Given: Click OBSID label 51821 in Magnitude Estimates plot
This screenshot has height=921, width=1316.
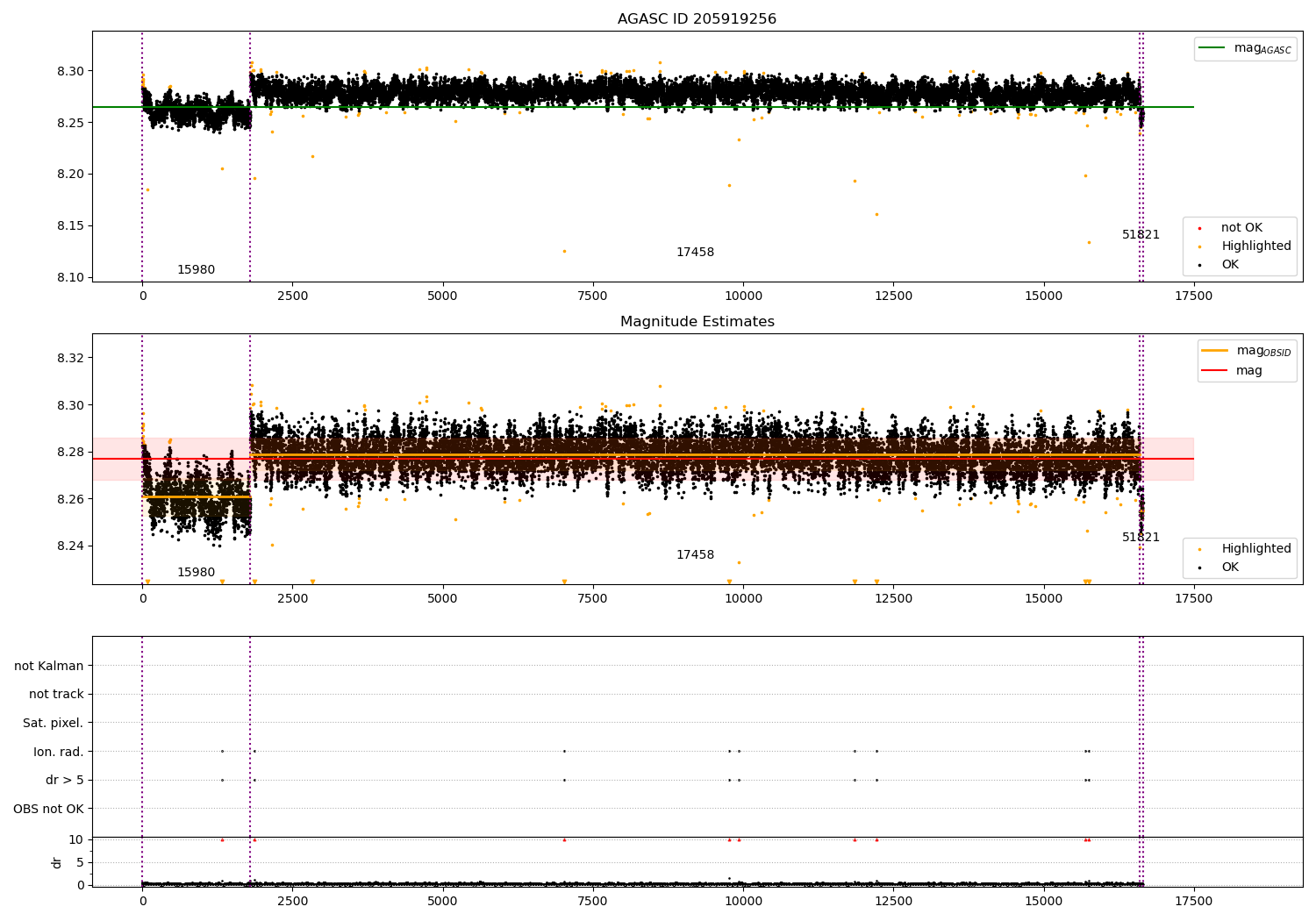Looking at the screenshot, I should click(x=1141, y=538).
